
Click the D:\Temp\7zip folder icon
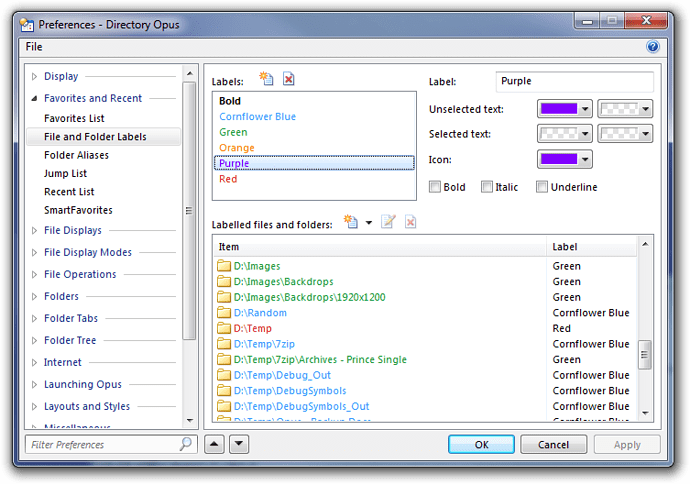tap(224, 344)
